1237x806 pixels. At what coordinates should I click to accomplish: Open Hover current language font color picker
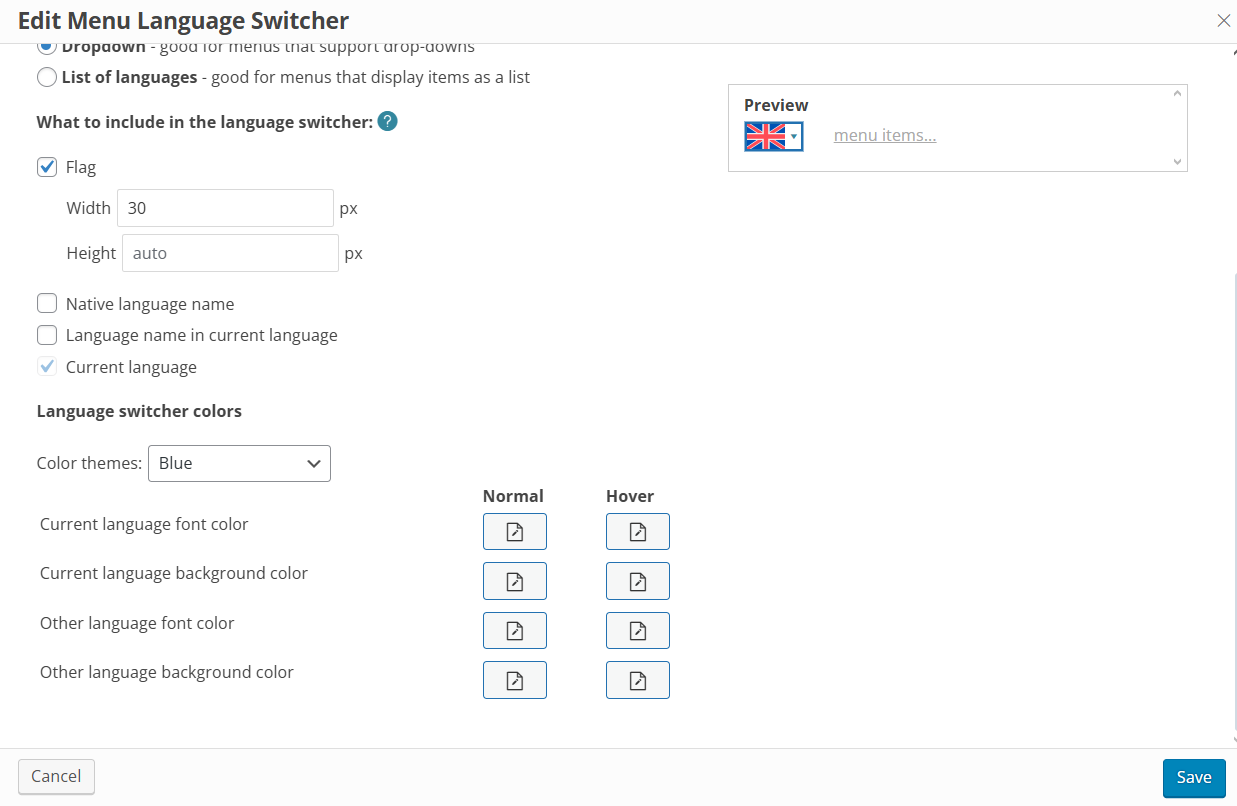click(x=638, y=532)
